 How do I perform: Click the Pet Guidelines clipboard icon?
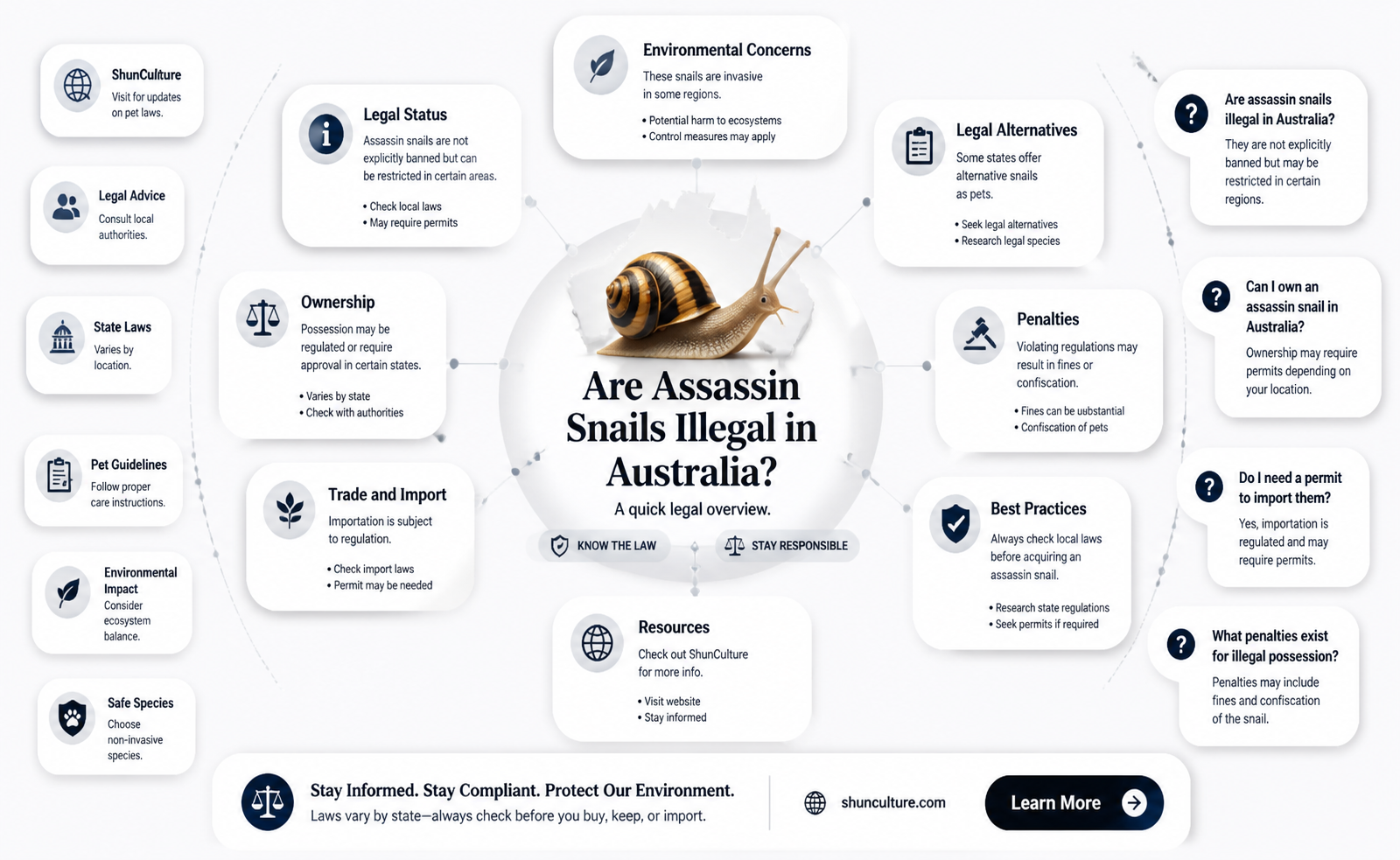(59, 475)
